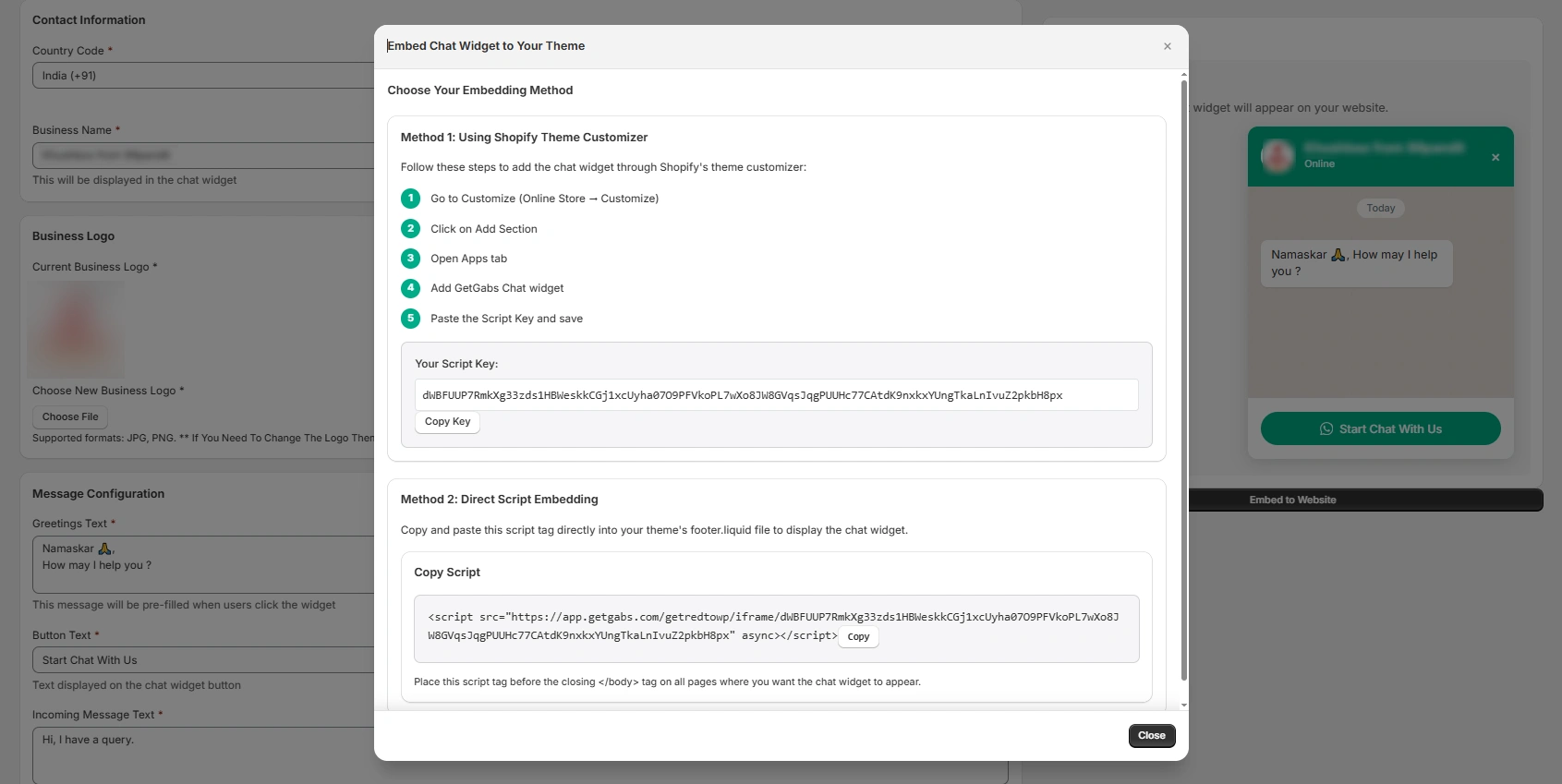The width and height of the screenshot is (1562, 784).
Task: Click the chat preview avatar image
Action: 1277,155
